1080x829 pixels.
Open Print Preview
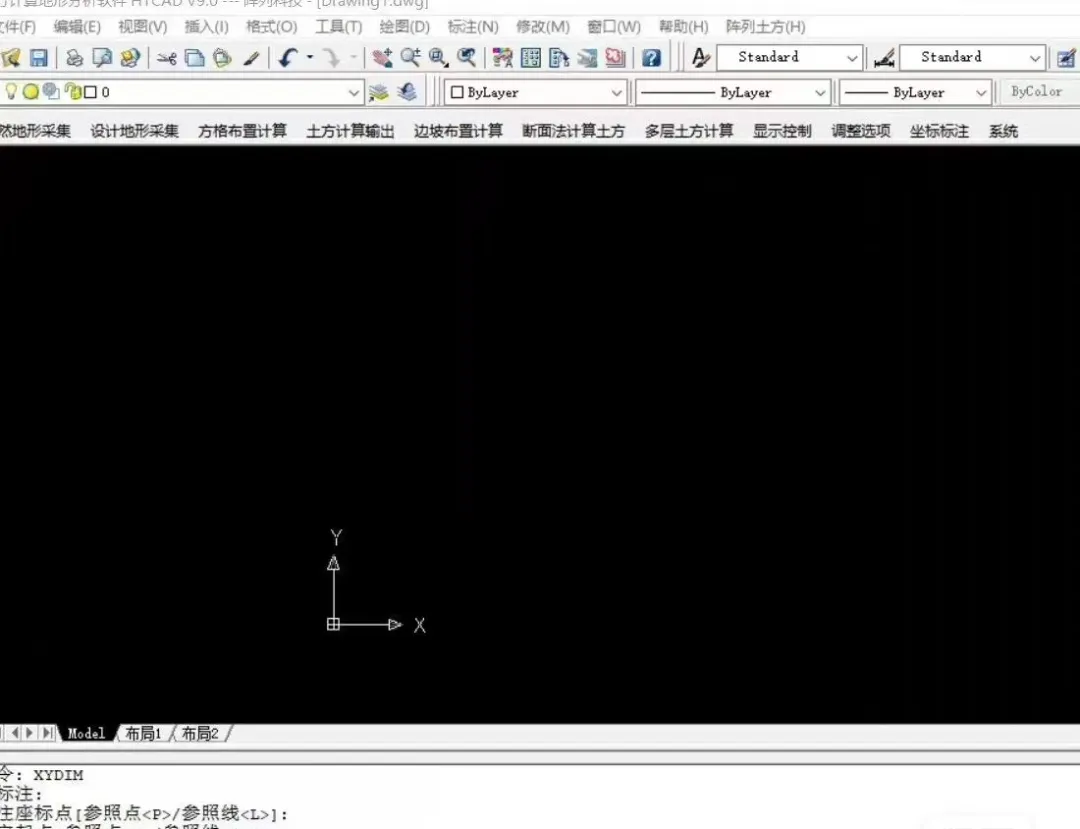pyautogui.click(x=102, y=58)
